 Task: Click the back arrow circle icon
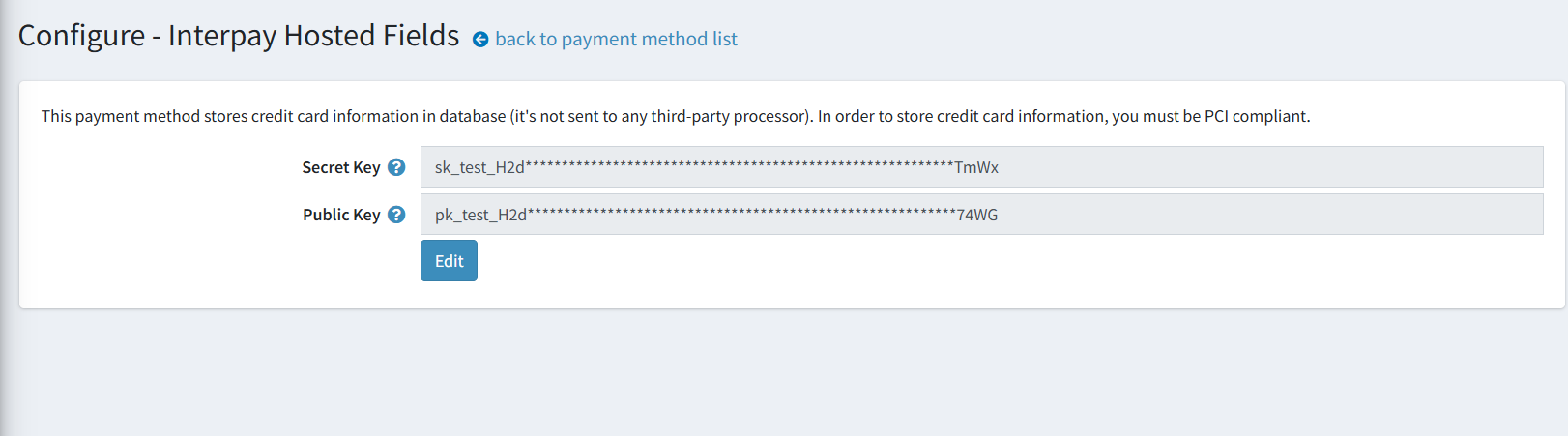[x=480, y=40]
